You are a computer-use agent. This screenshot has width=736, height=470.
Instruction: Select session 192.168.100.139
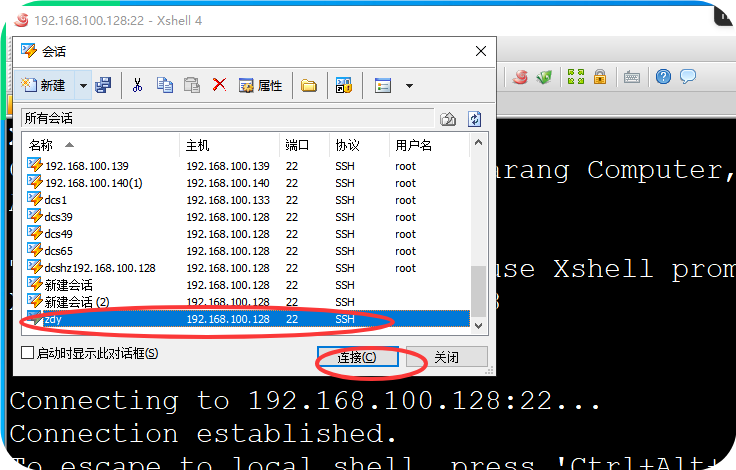pos(246,166)
